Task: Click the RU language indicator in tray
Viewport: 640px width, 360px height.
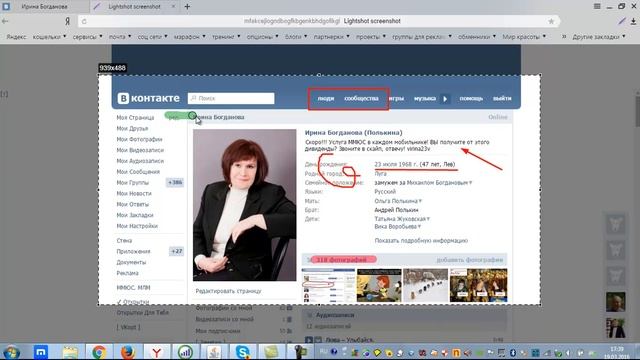Action: [323, 351]
